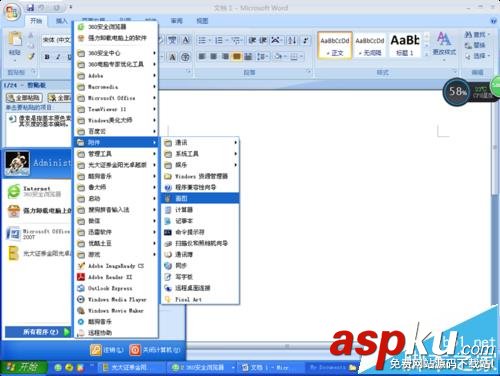Expand the 系统工具 folder submenu
The height and width of the screenshot is (376, 500).
click(x=200, y=154)
